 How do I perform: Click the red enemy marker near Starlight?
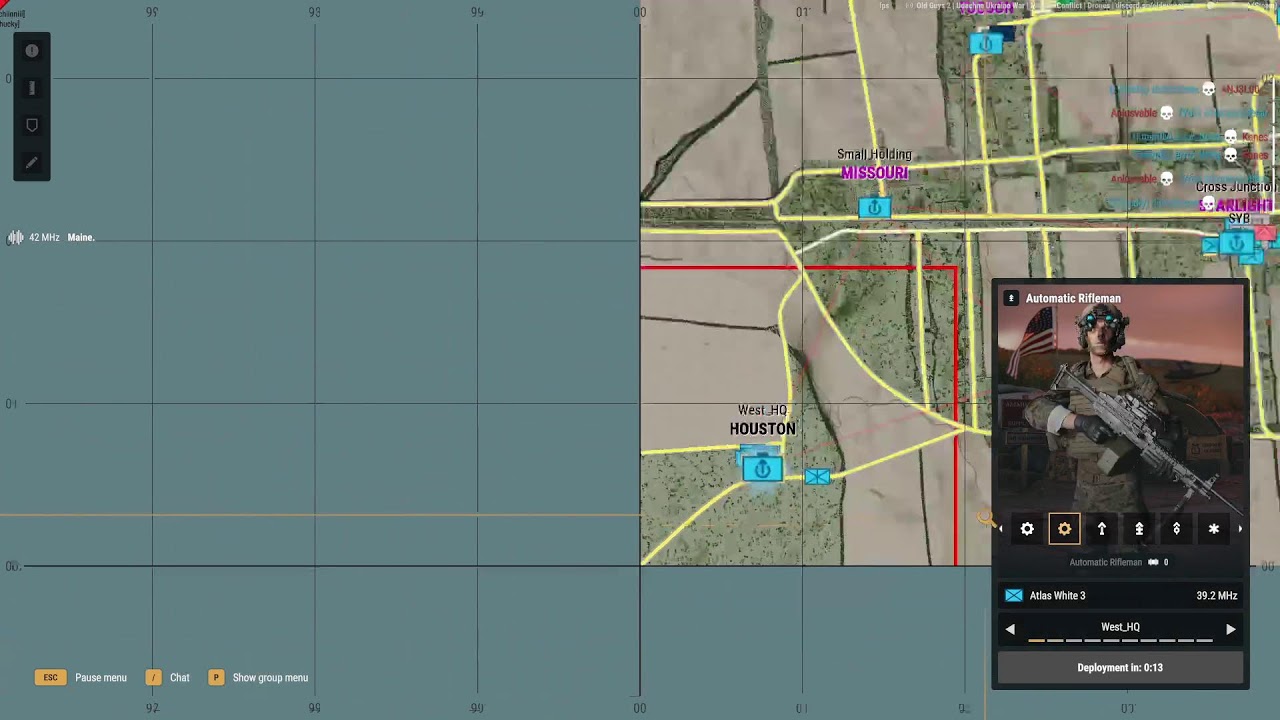click(1266, 235)
